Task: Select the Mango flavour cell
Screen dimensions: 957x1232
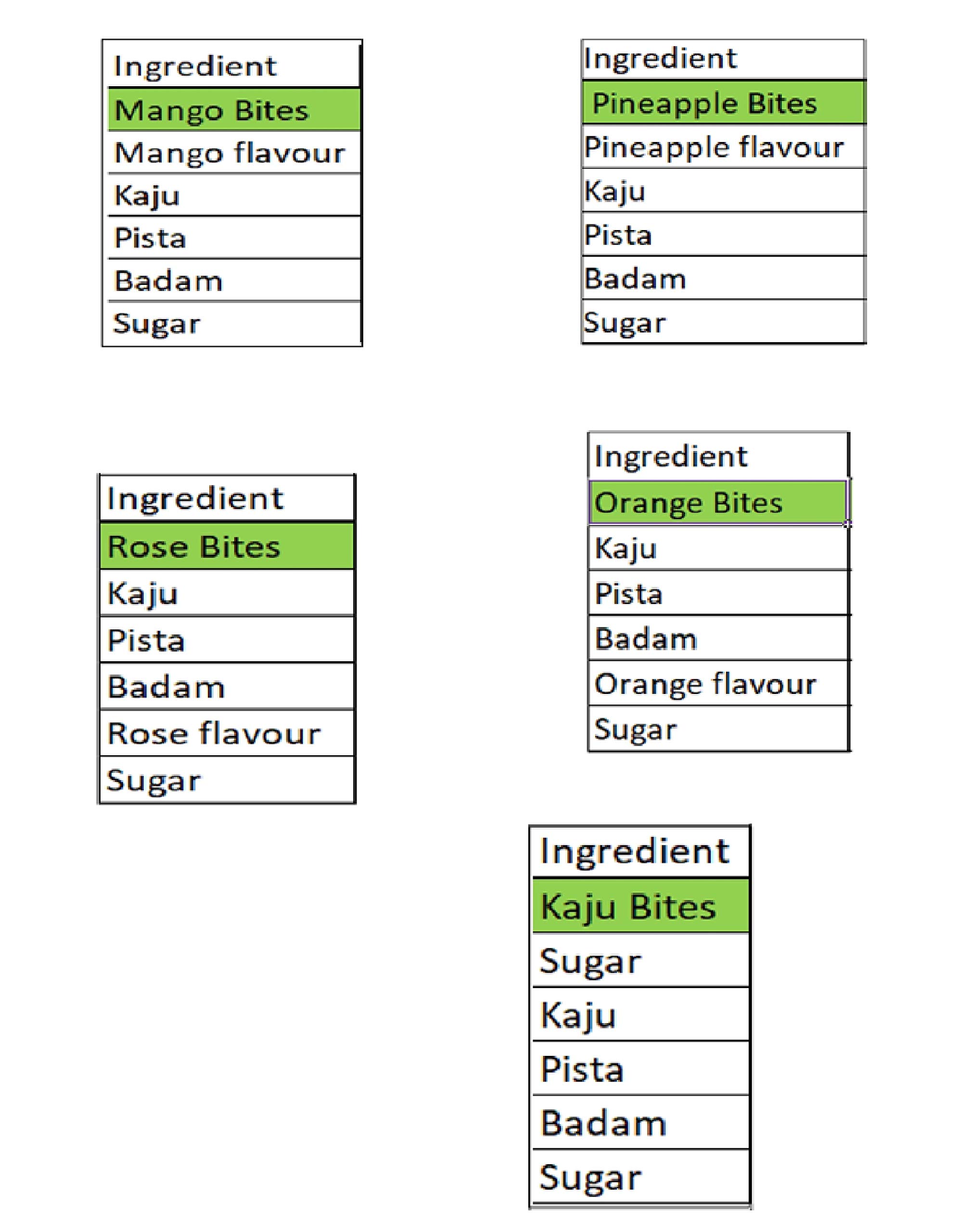Action: [233, 153]
